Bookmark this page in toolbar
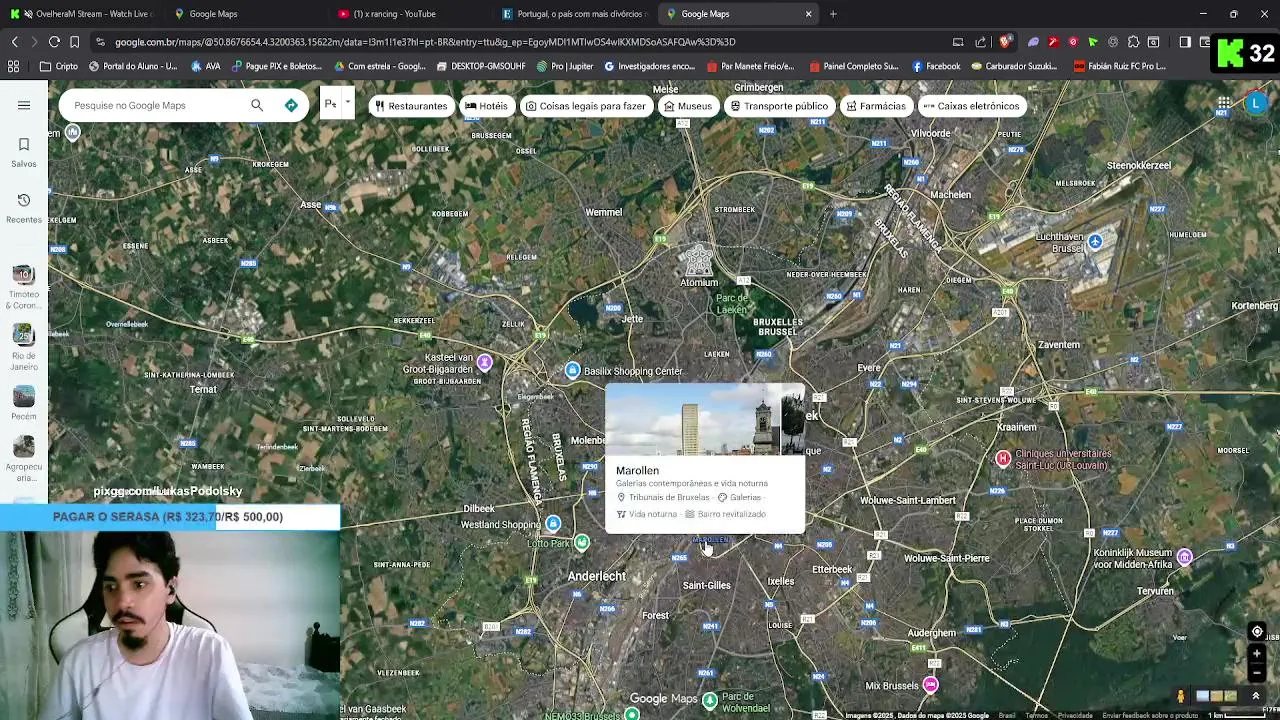This screenshot has width=1280, height=720. 74,42
